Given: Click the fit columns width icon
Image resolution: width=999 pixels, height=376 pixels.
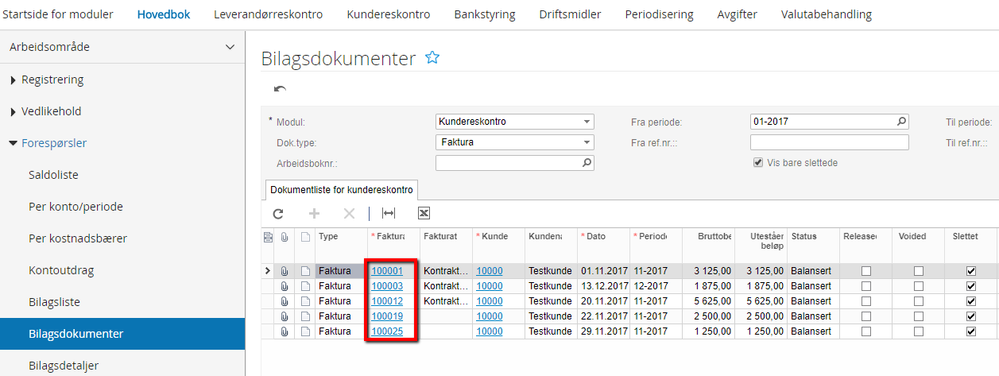Looking at the screenshot, I should 388,213.
